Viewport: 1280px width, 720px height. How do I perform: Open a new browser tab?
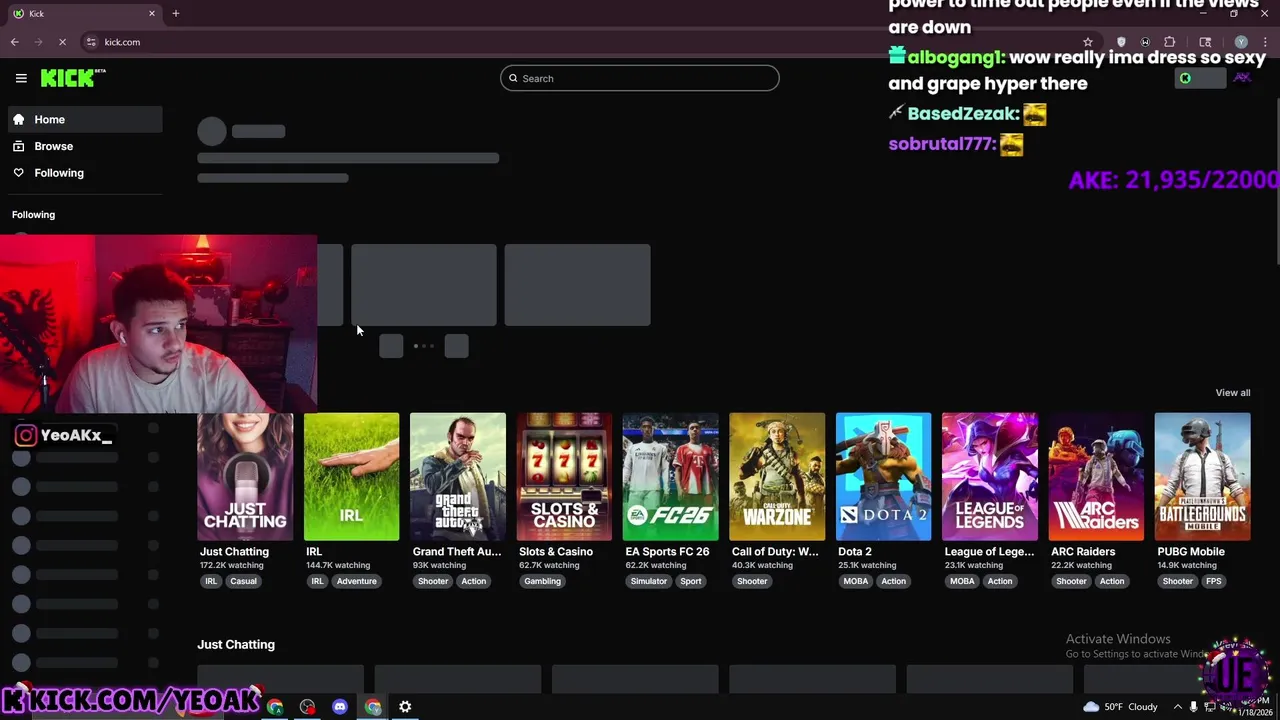tap(176, 13)
